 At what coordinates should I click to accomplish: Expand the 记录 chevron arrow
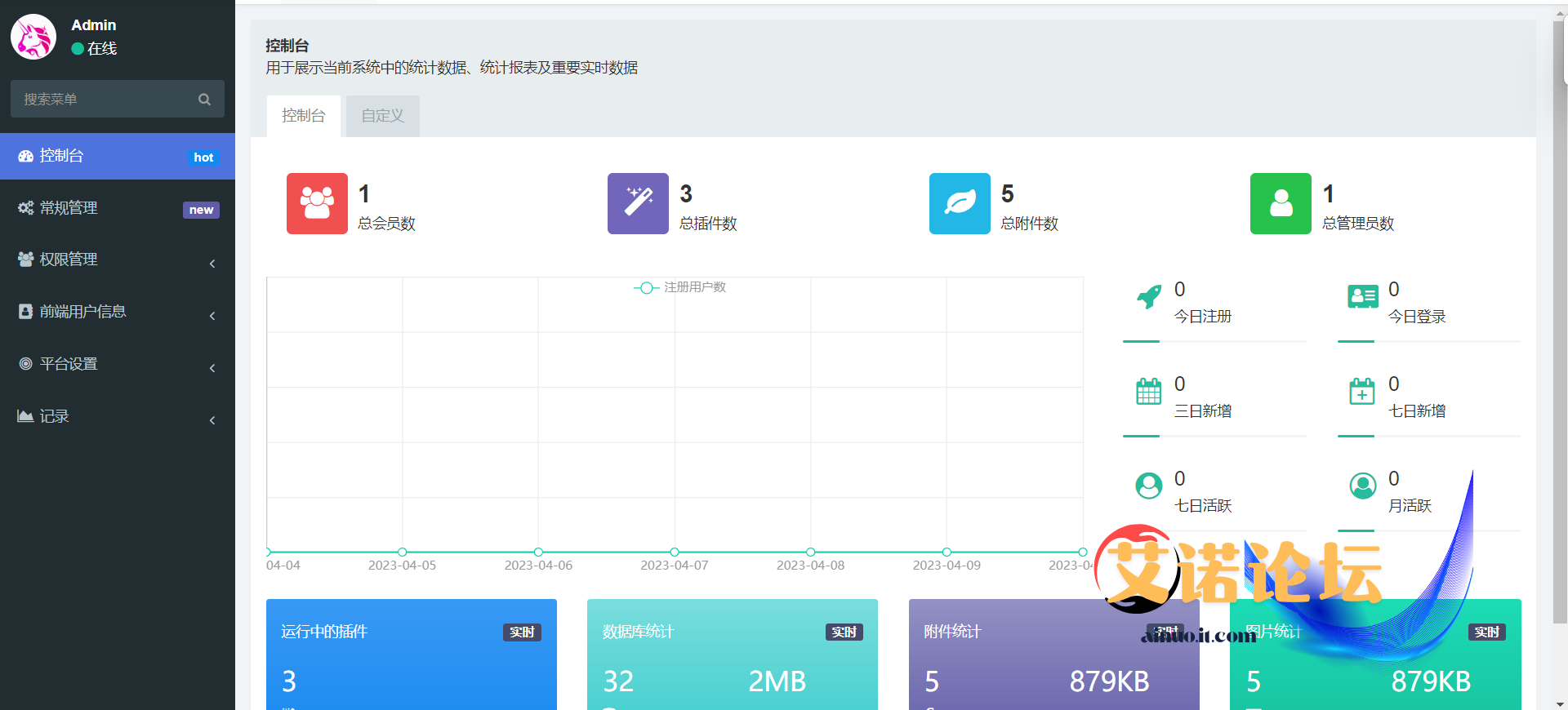(x=212, y=420)
